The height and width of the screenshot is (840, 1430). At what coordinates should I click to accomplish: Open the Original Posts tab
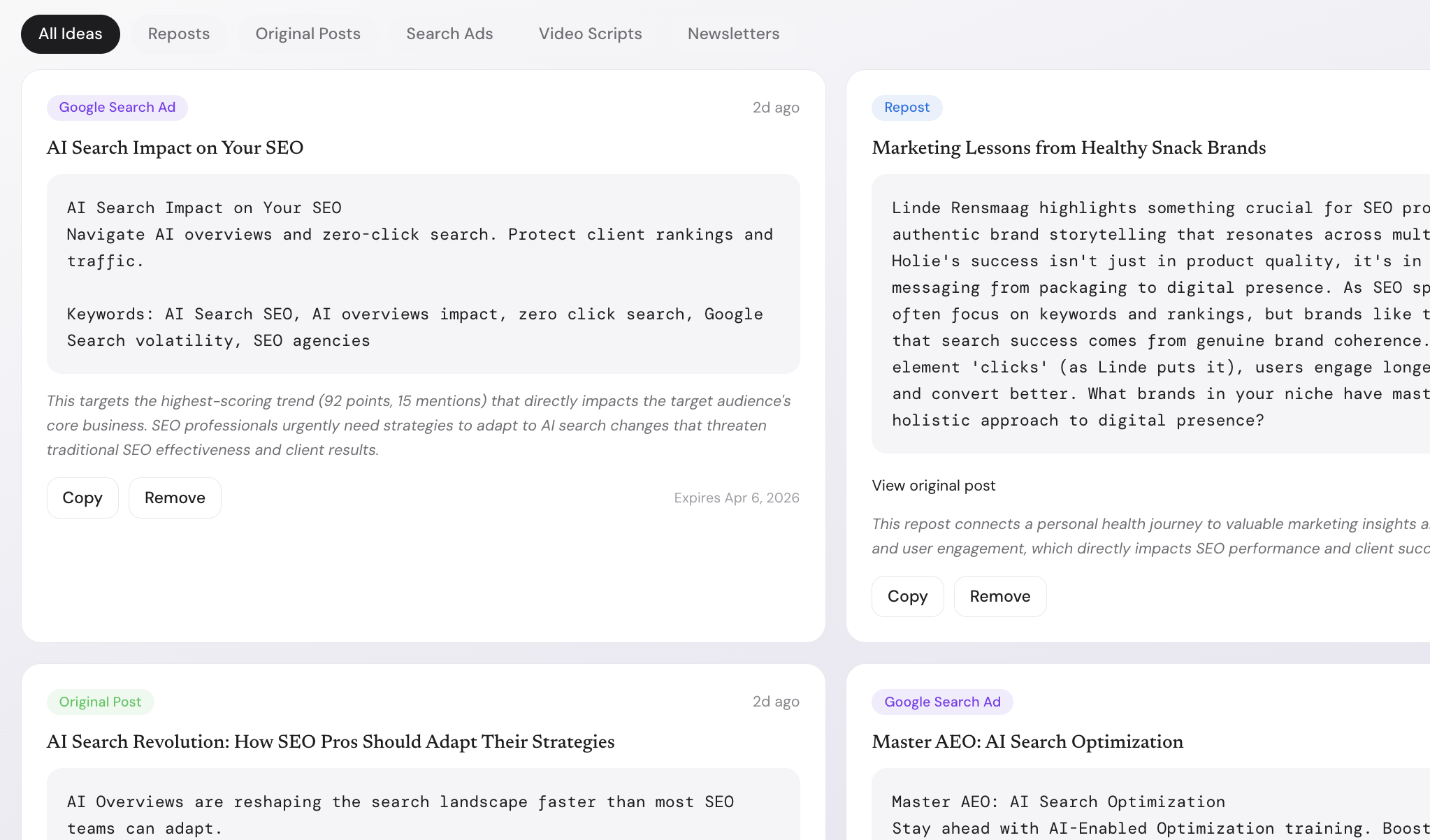(308, 34)
